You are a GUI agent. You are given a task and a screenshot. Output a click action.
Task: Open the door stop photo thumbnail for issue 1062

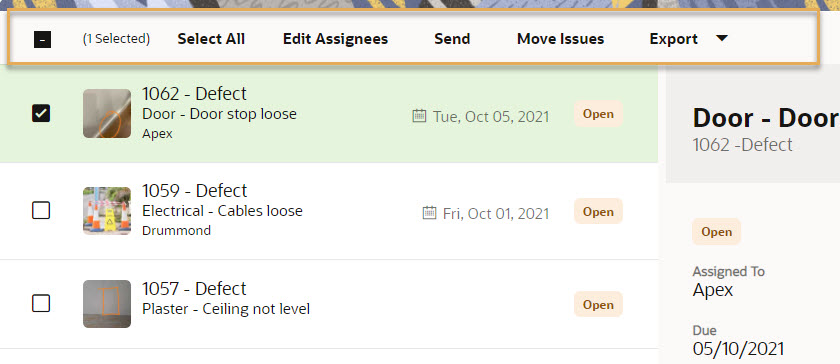point(107,114)
